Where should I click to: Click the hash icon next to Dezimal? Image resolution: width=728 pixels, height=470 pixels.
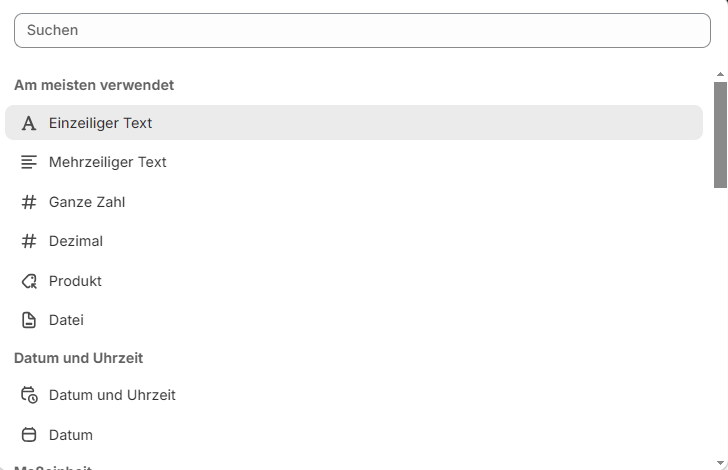29,241
